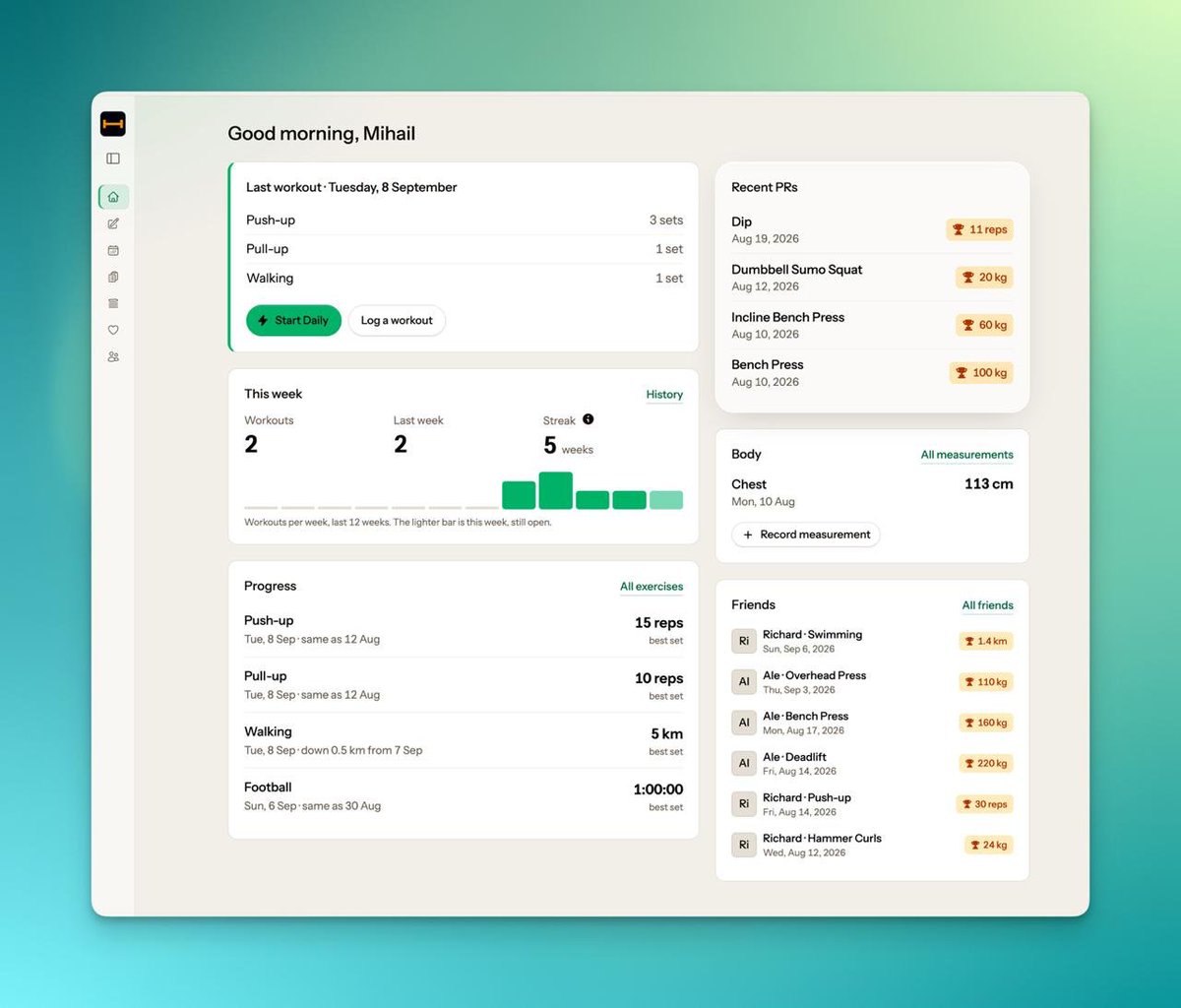1181x1008 pixels.
Task: Open the Home sidebar icon
Action: click(x=113, y=197)
